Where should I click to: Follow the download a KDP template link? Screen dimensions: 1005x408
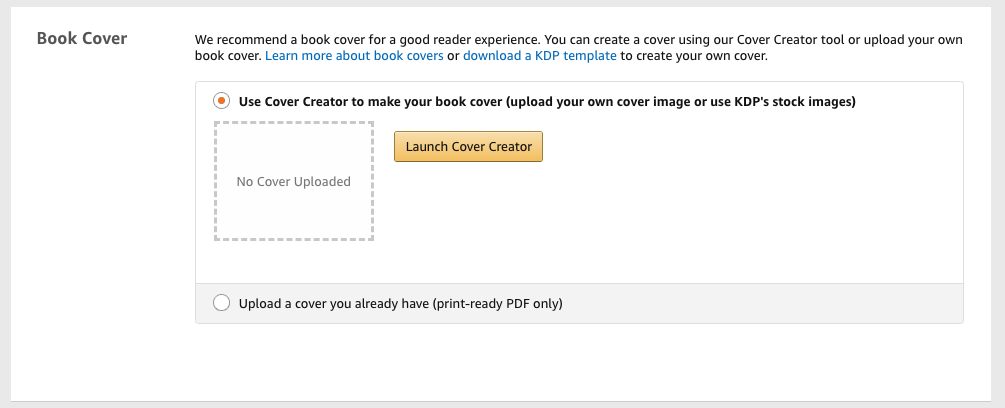pos(539,56)
